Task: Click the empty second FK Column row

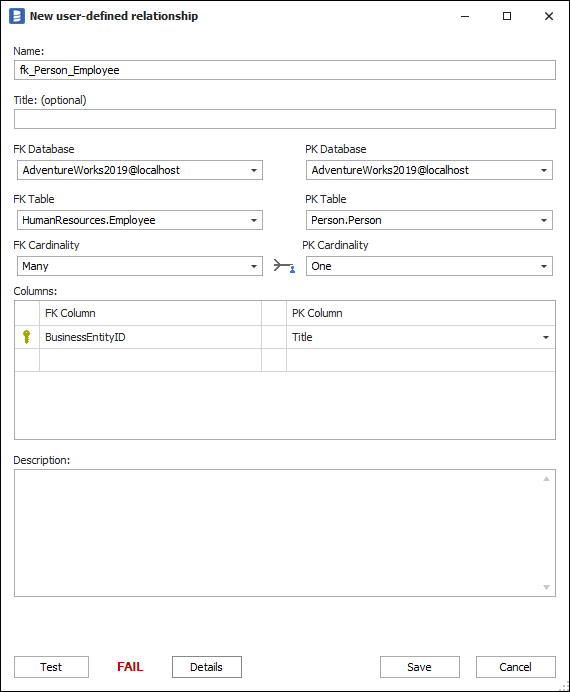Action: (x=150, y=360)
